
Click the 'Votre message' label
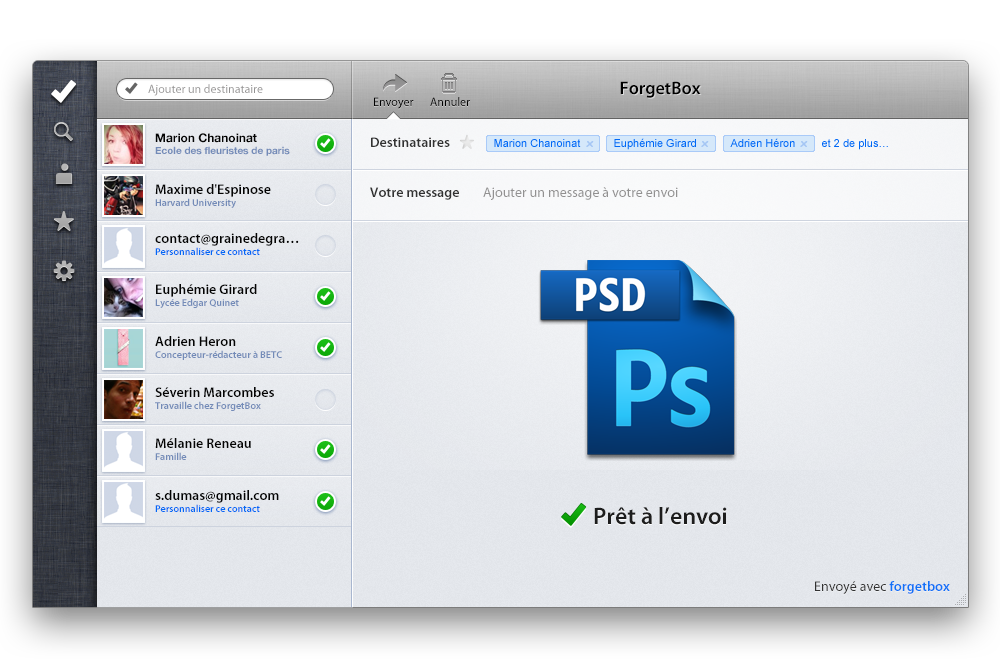tap(414, 193)
